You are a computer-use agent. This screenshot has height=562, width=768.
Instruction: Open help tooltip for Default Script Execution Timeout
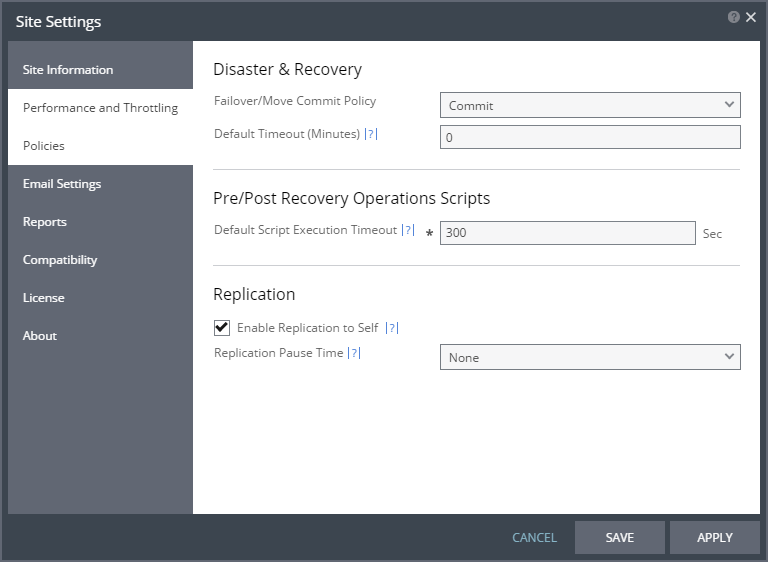(408, 230)
